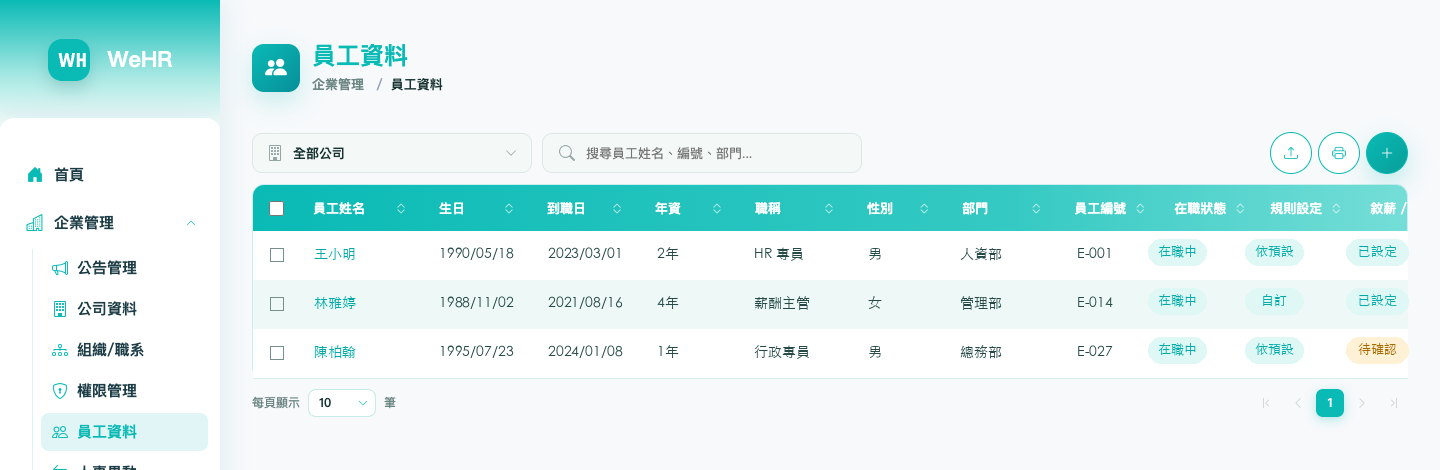This screenshot has width=1440, height=470.
Task: Click the export upload button
Action: point(1291,153)
